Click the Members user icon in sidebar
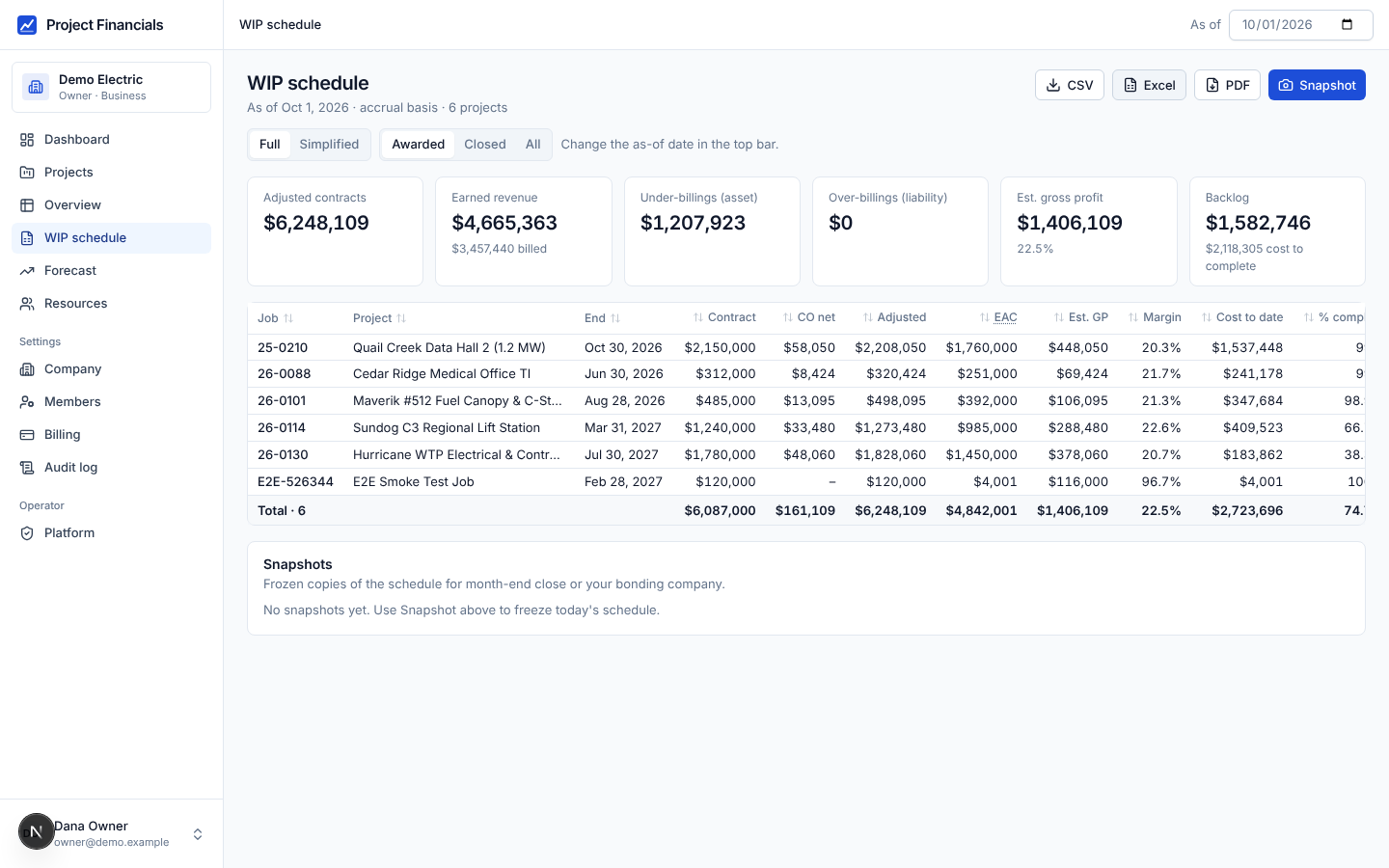This screenshot has width=1389, height=868. click(27, 402)
